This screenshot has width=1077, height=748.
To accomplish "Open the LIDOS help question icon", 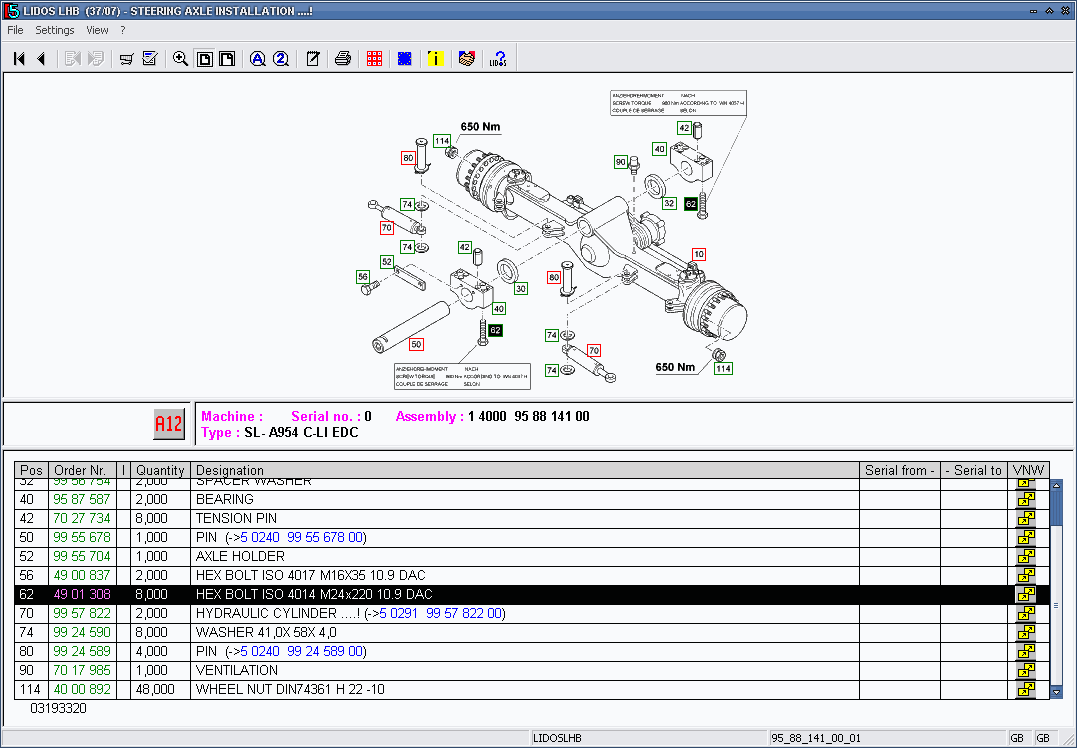I will 498,59.
